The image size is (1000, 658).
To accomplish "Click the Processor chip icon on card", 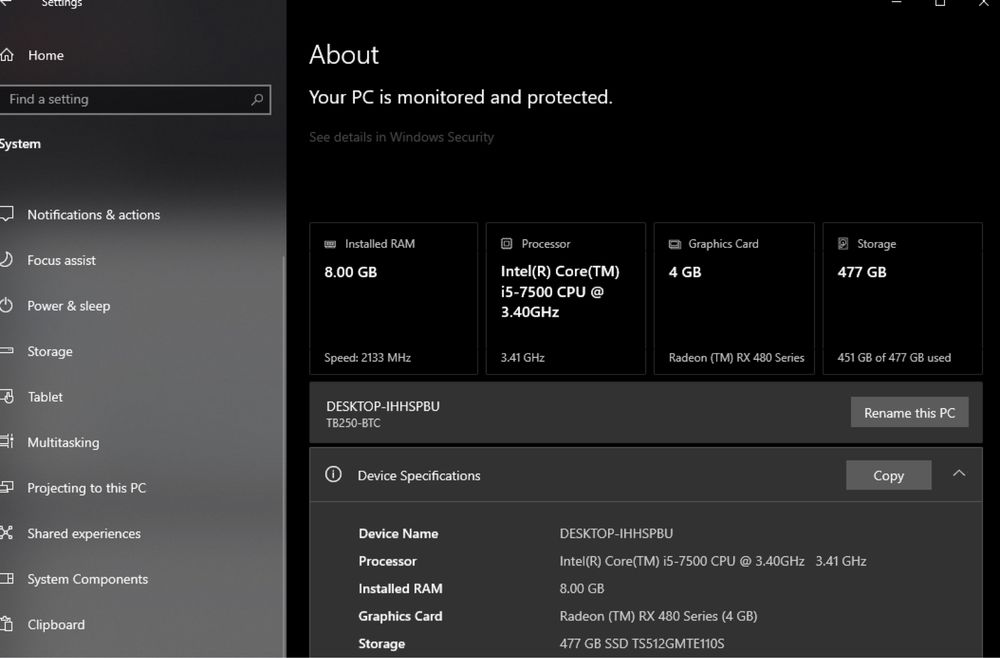I will (506, 244).
